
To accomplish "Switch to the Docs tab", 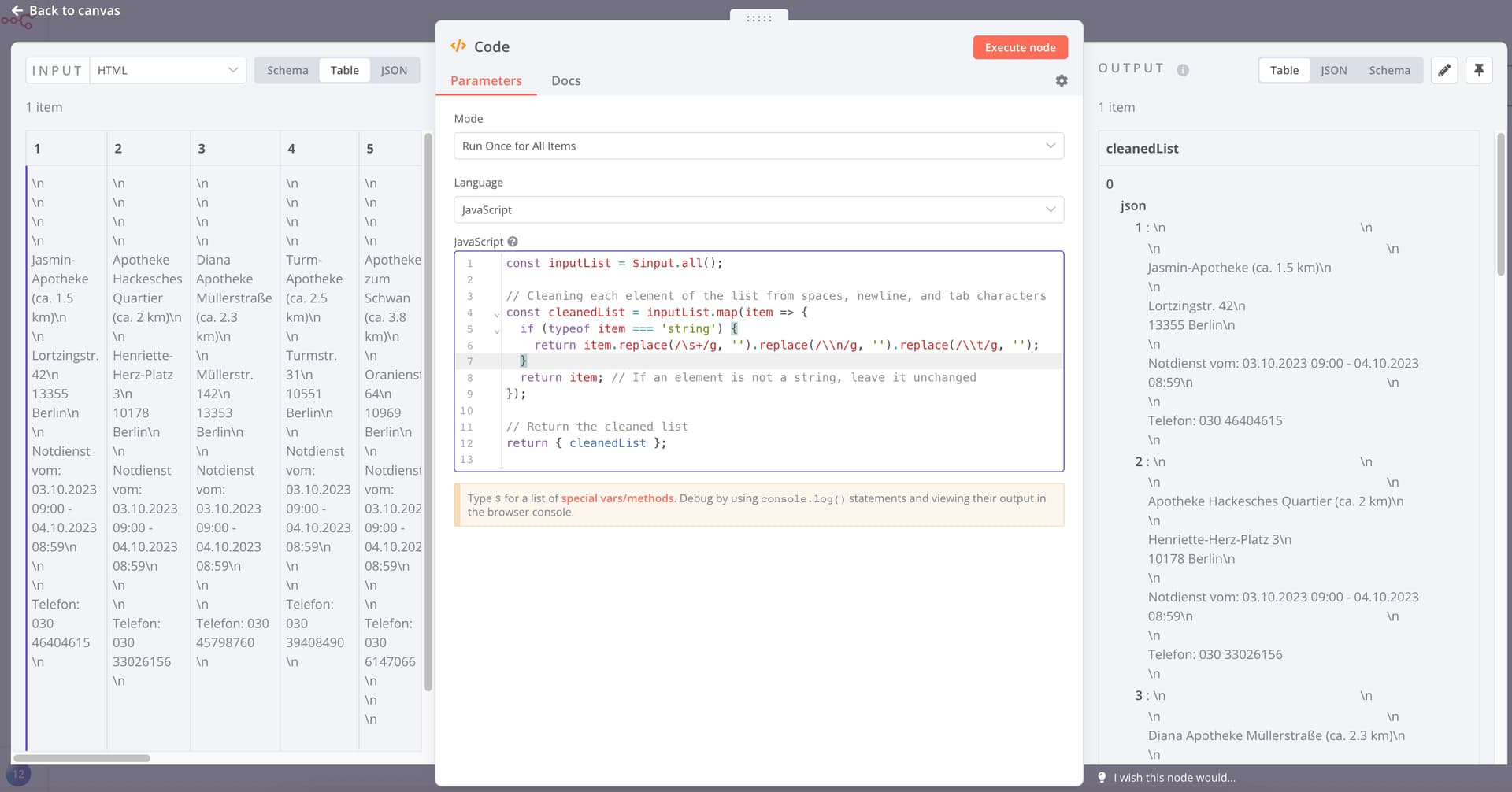I will click(x=565, y=80).
